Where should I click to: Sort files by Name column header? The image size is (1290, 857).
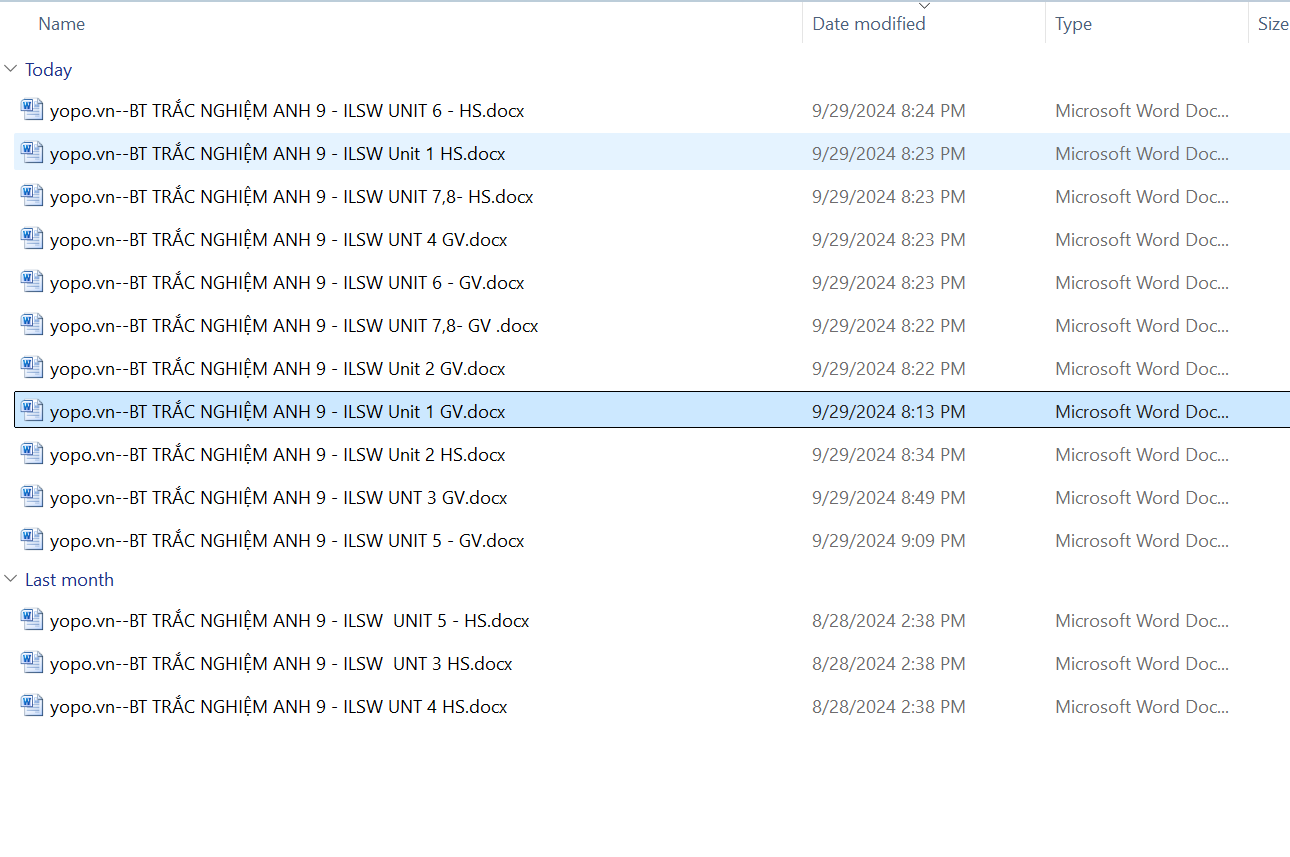tap(61, 24)
